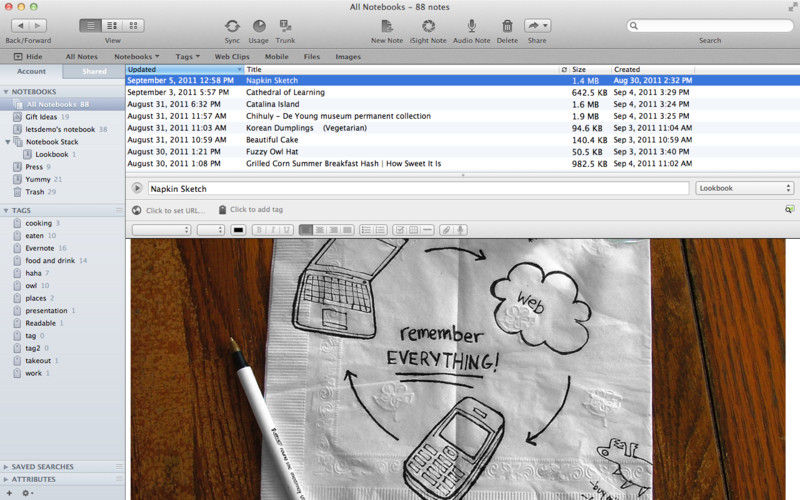The width and height of the screenshot is (800, 500).
Task: Sort by Updated column header
Action: click(x=185, y=69)
